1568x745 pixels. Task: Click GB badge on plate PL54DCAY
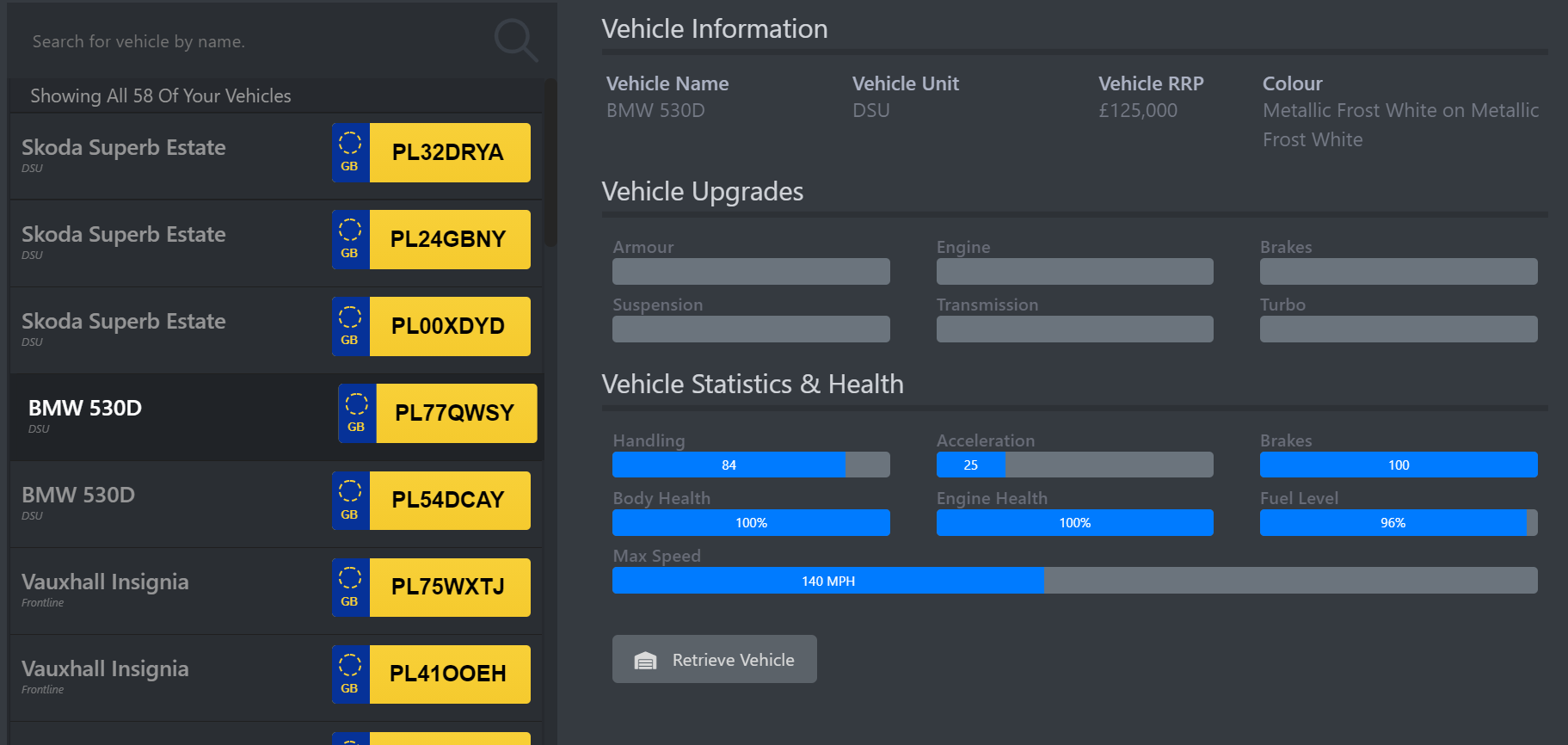click(x=350, y=501)
